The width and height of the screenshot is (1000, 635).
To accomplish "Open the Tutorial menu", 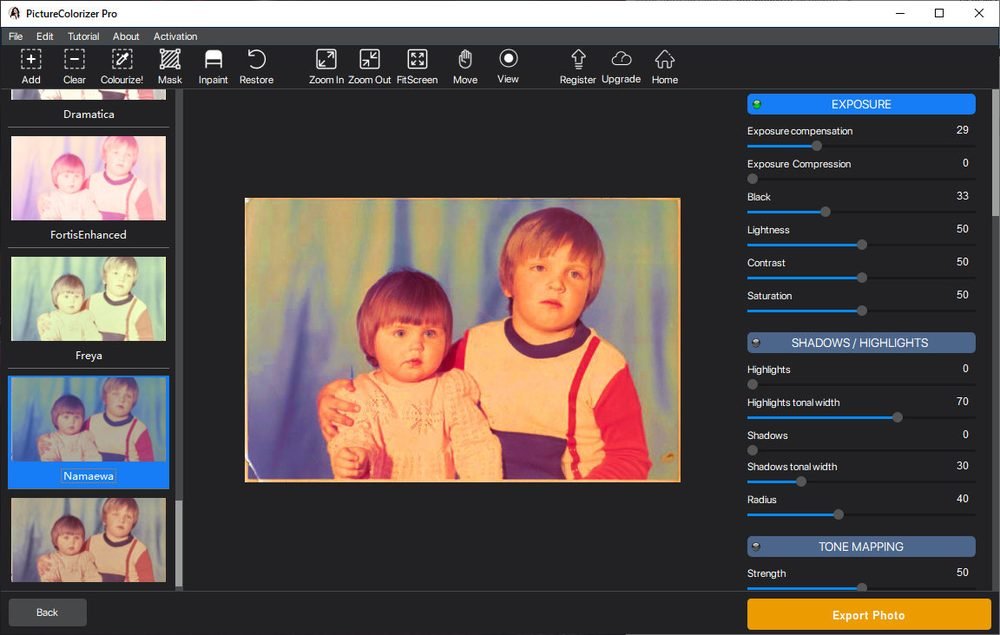I will [83, 37].
